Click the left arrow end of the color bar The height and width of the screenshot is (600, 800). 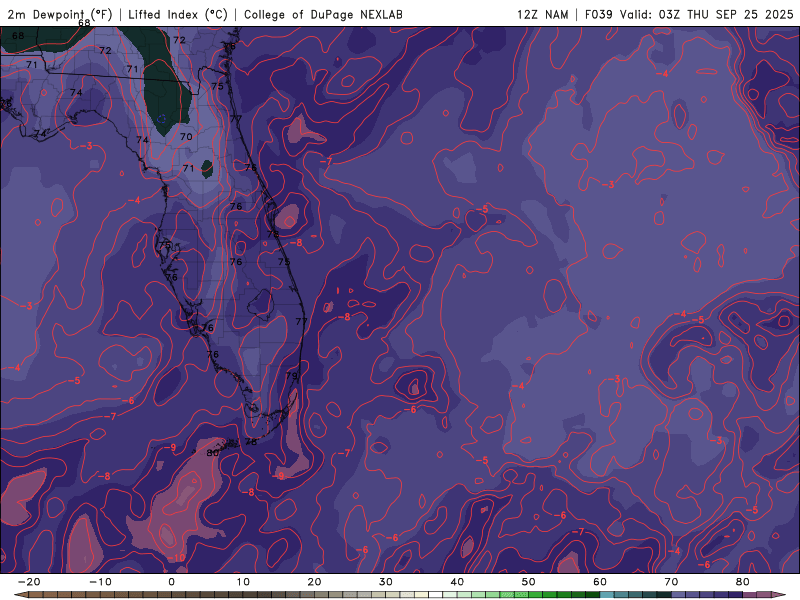(x=20, y=595)
